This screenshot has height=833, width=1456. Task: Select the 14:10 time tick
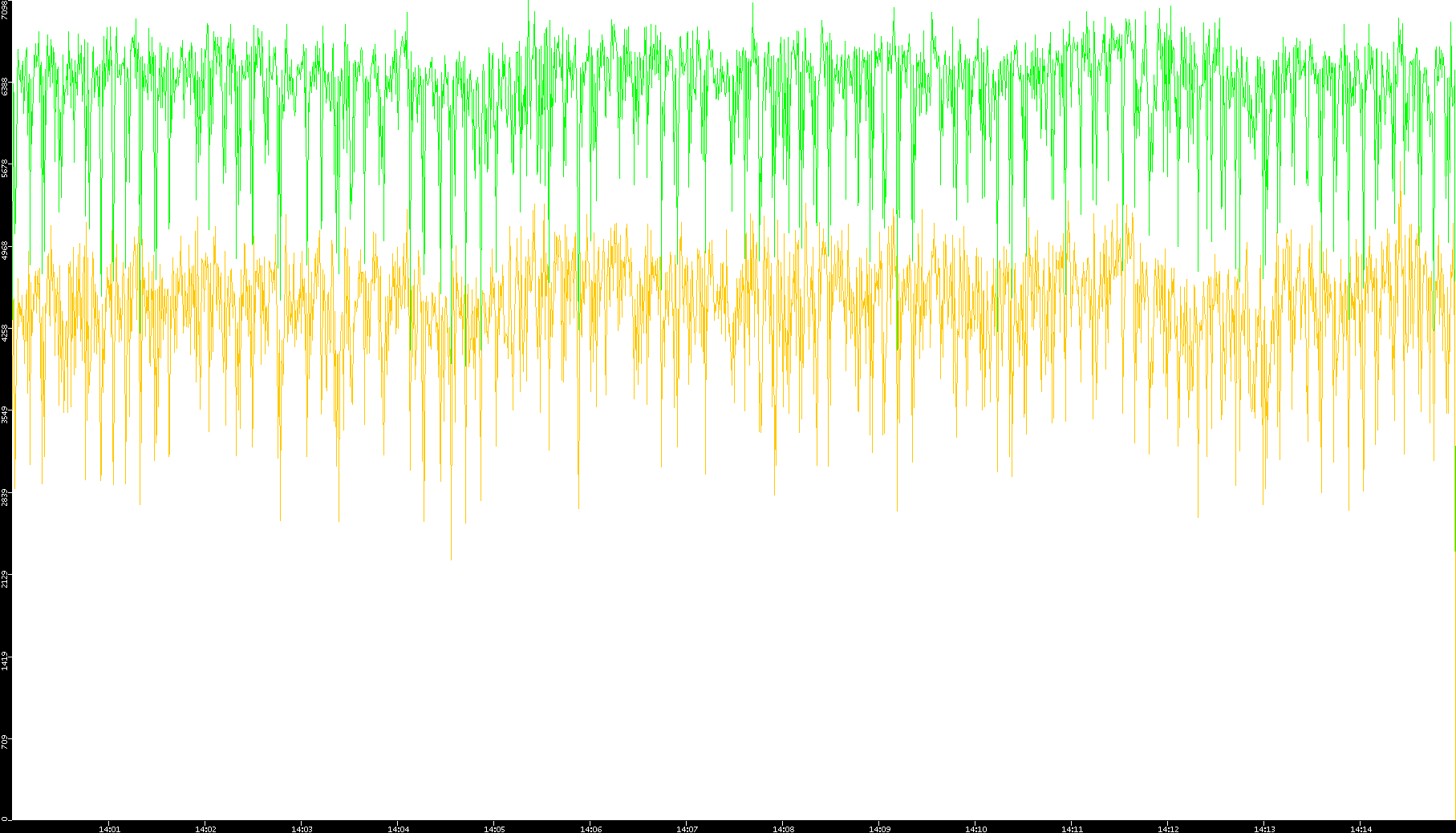click(975, 829)
